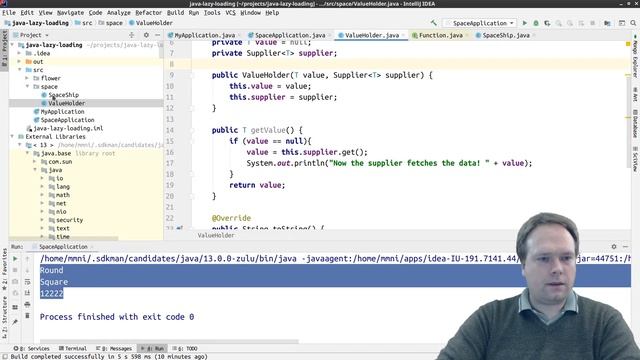
Task: Open Structure side tool window
Action: click(x=4, y=317)
